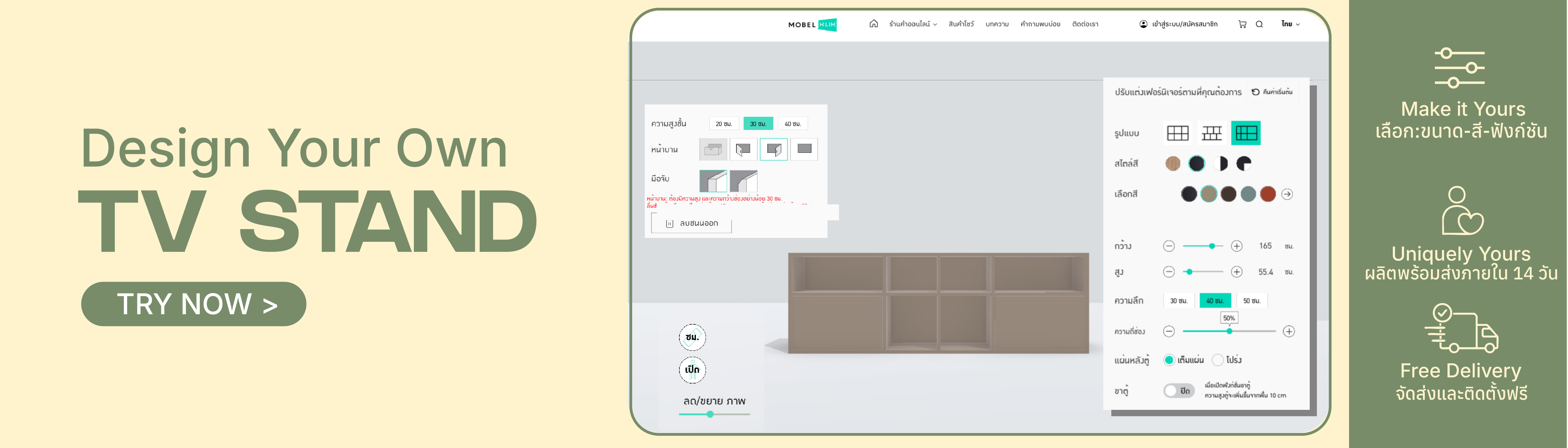Increase ความถี่ช่อง with plus icon
This screenshot has height=448, width=1568.
point(1289,331)
